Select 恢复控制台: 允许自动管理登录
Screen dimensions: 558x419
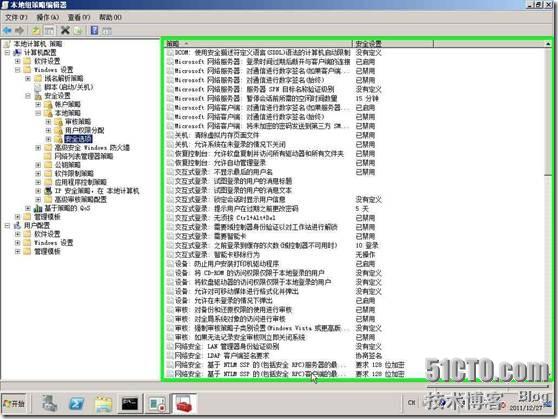pyautogui.click(x=216, y=163)
